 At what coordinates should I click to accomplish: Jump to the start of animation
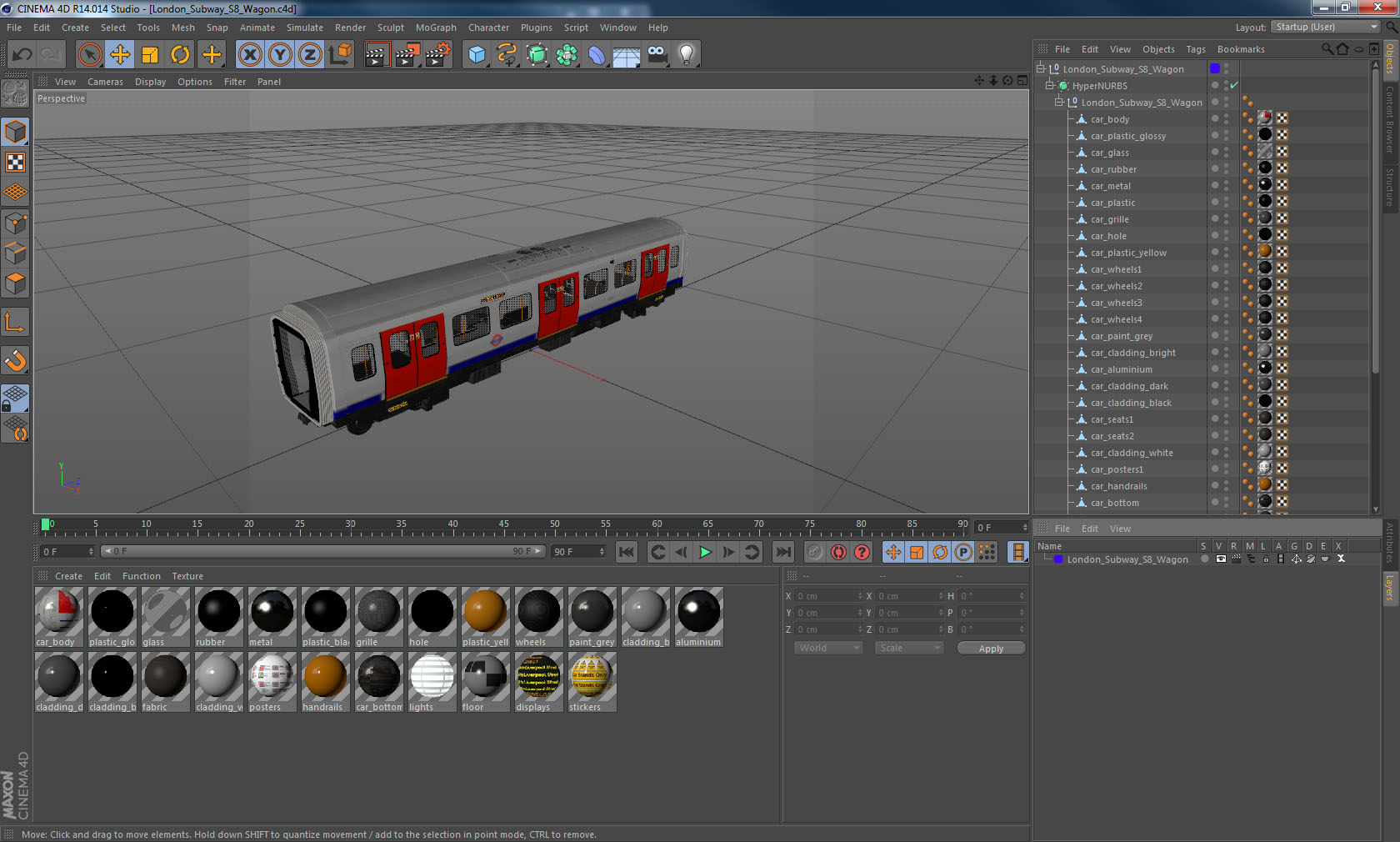[627, 552]
